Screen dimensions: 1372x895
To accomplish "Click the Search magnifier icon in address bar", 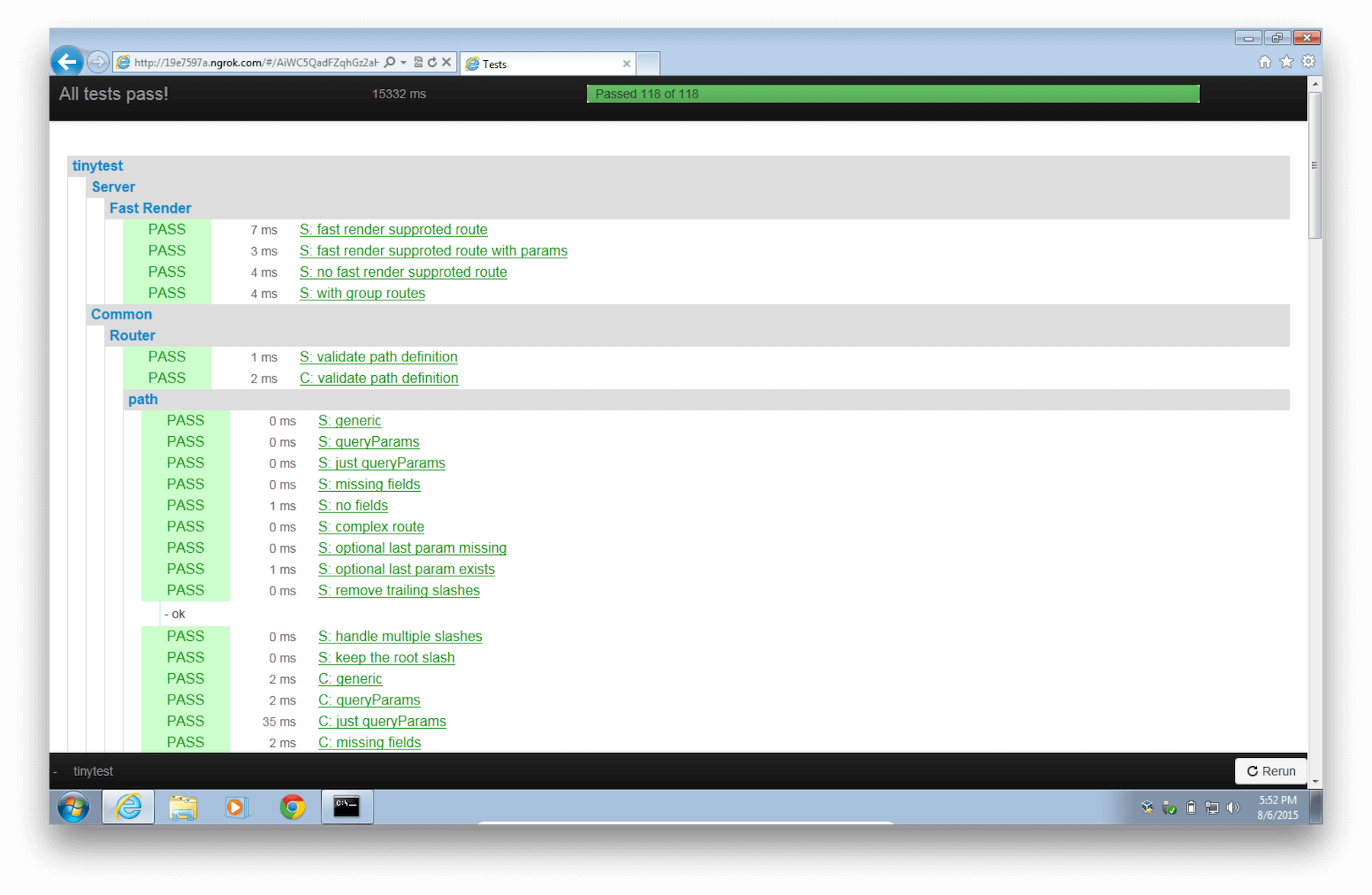I will (x=389, y=63).
